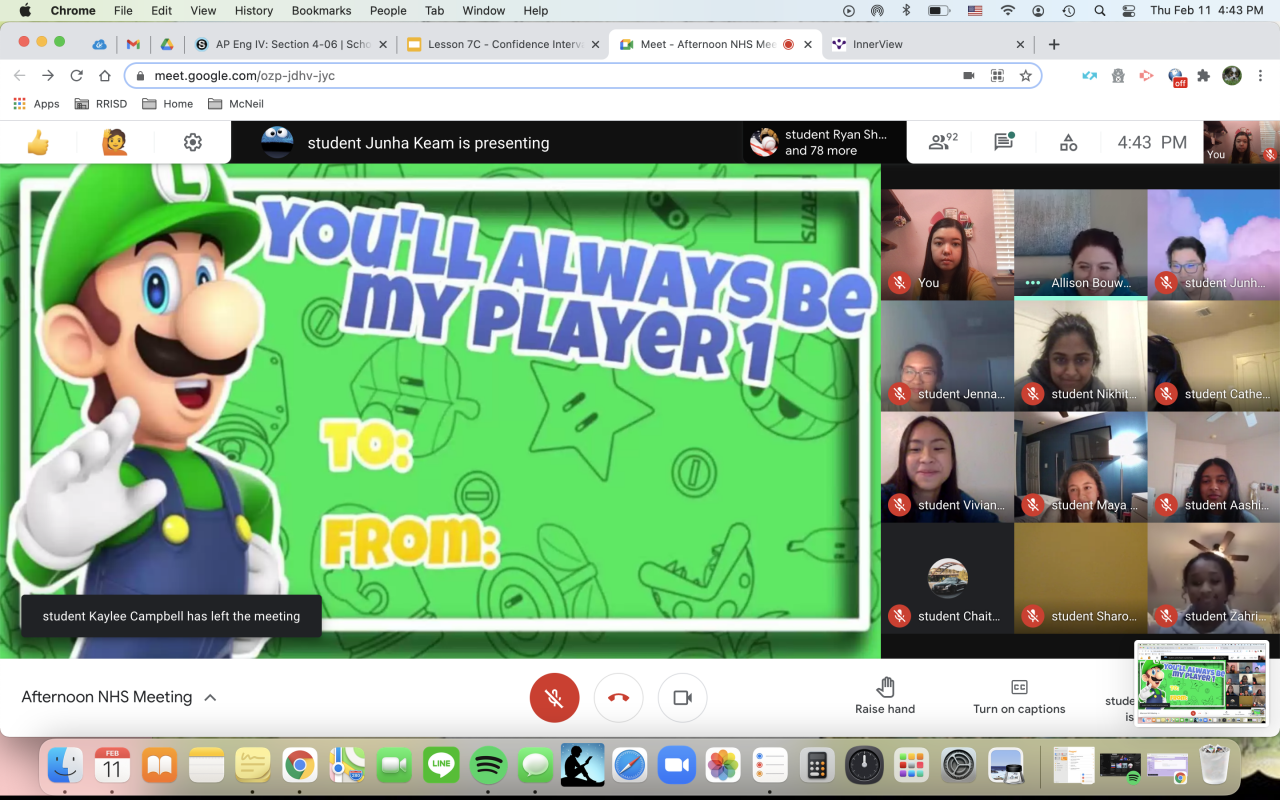This screenshot has width=1280, height=800.
Task: Go to Chrome home page icon
Action: 104,75
